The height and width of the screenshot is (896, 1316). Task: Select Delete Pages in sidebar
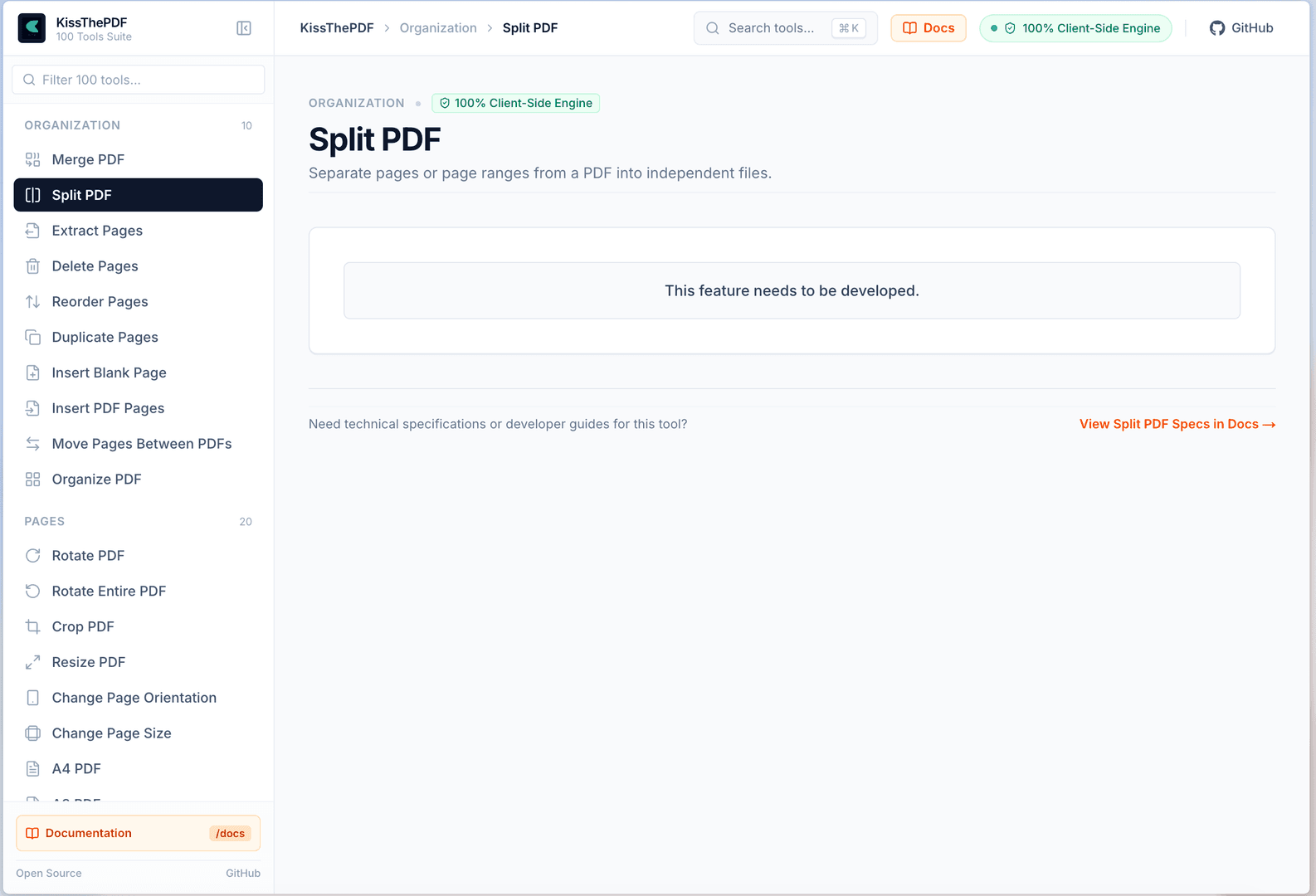[x=139, y=266]
